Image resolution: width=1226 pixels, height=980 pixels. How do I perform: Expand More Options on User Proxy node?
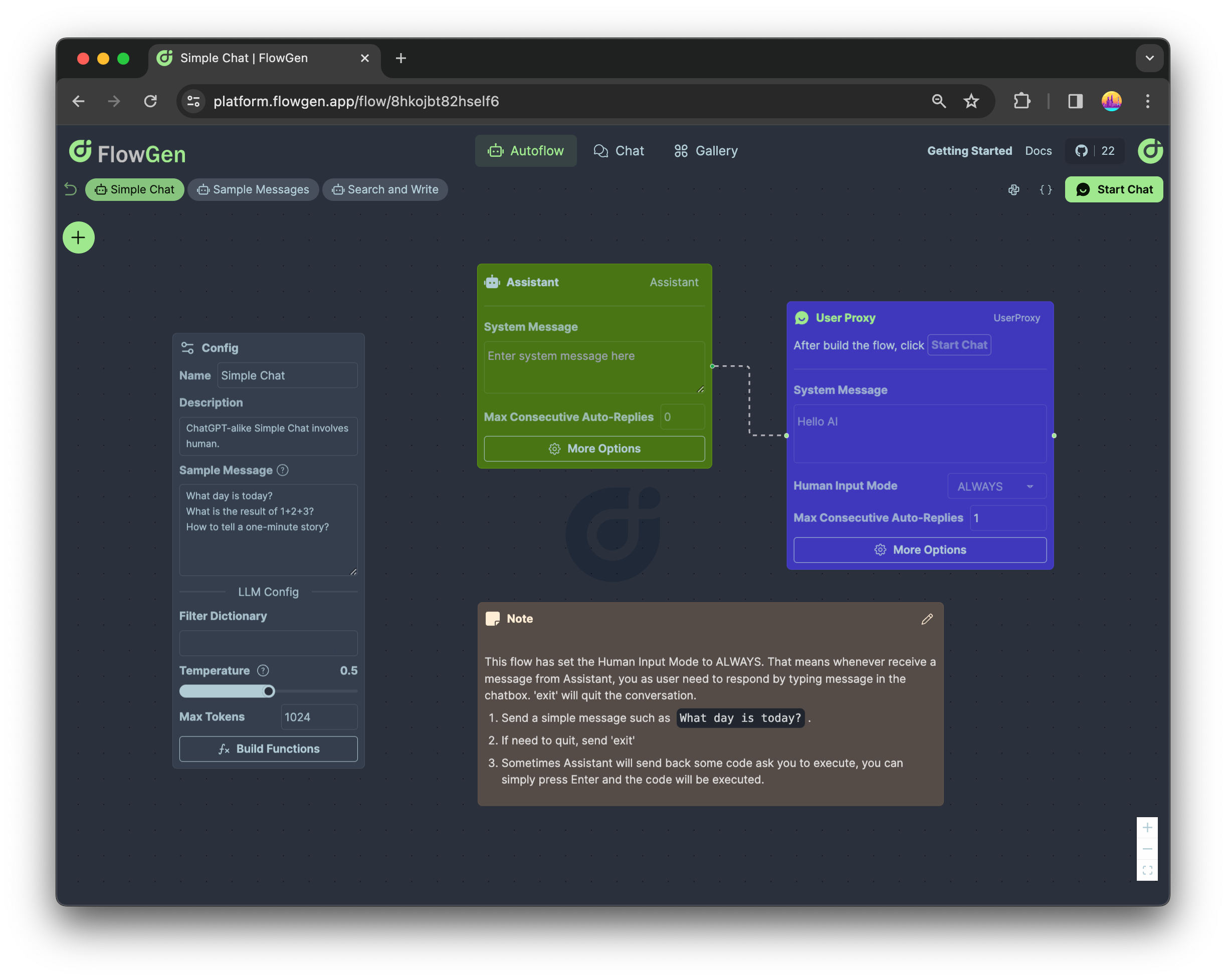pos(919,550)
